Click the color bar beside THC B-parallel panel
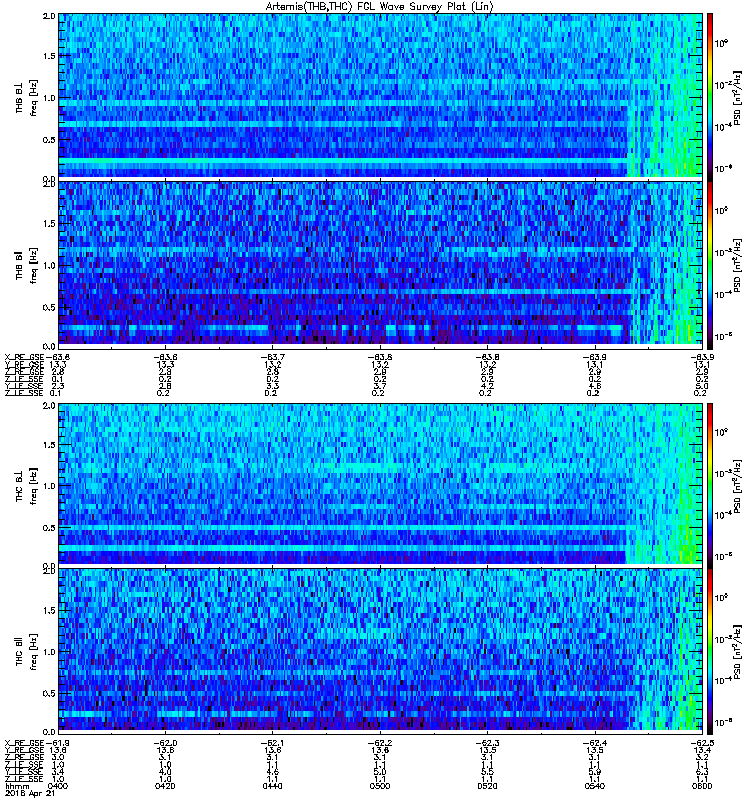 pos(710,650)
